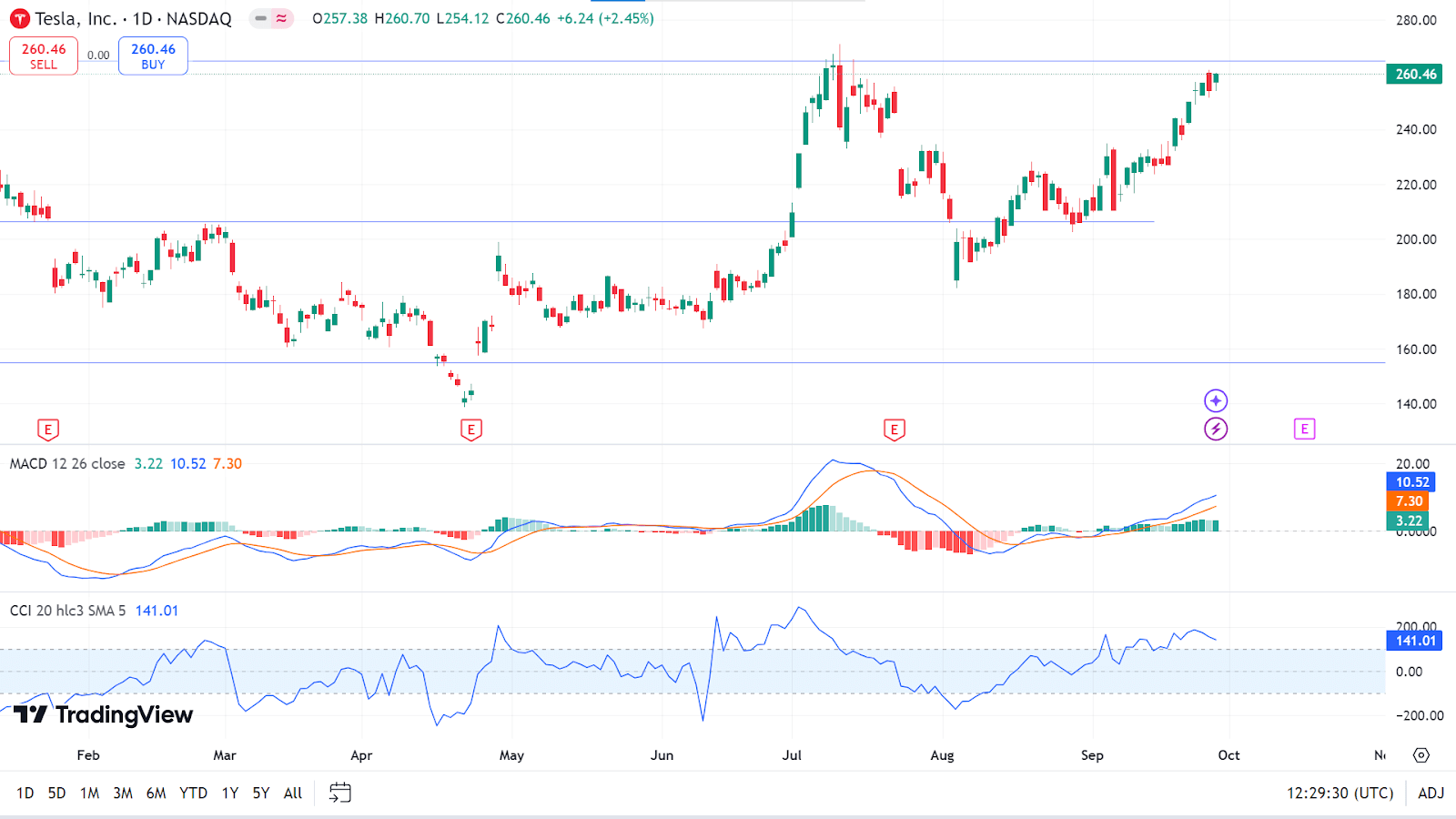Click the green histogram 3.22 value label
1456x819 pixels.
pos(1408,521)
